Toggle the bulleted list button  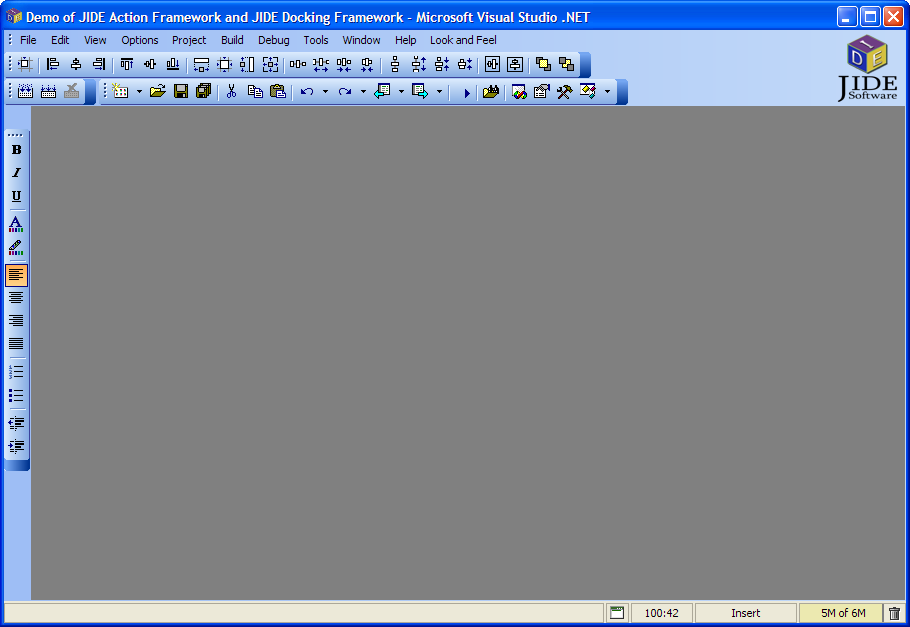[16, 395]
